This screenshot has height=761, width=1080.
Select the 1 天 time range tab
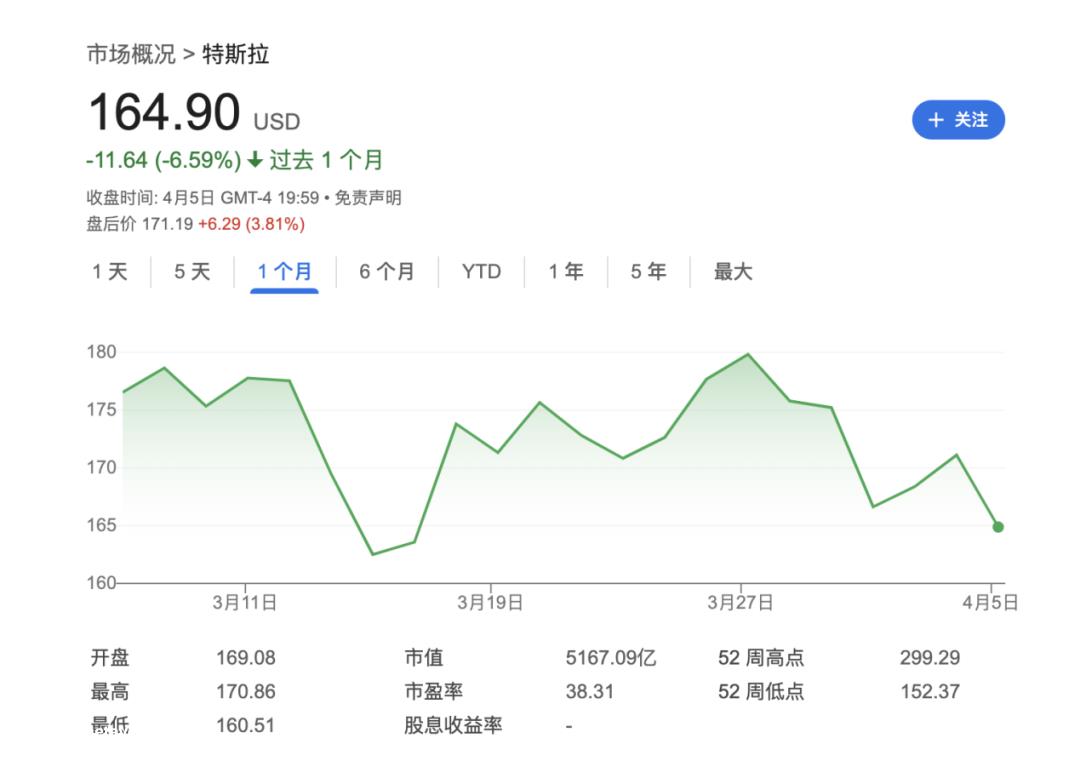(x=110, y=271)
